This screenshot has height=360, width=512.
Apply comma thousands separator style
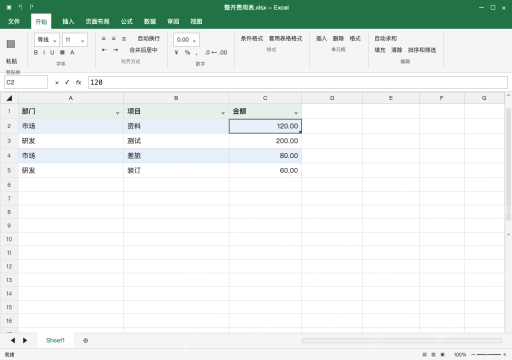pos(197,53)
